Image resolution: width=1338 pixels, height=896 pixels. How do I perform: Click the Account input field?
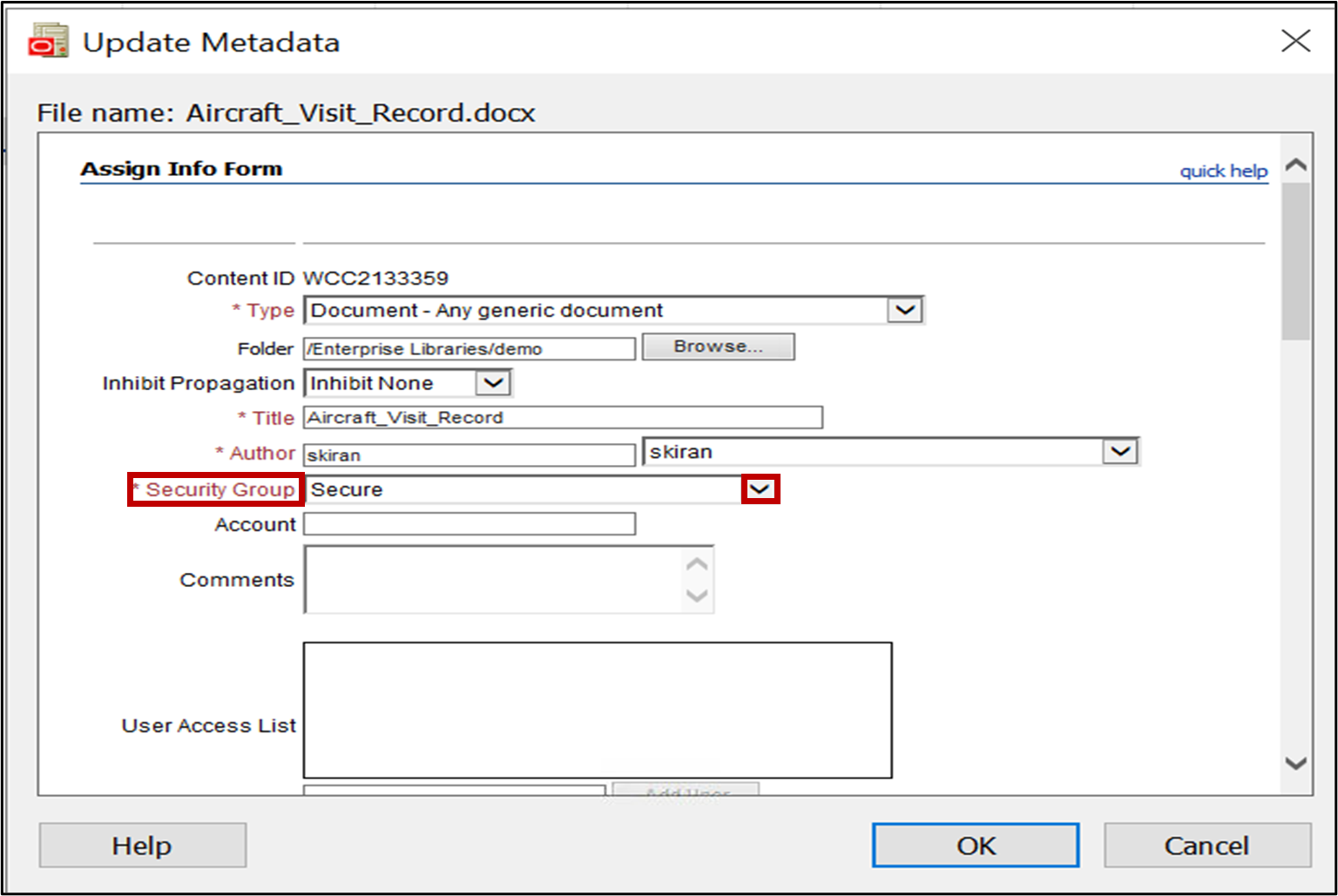tap(469, 524)
